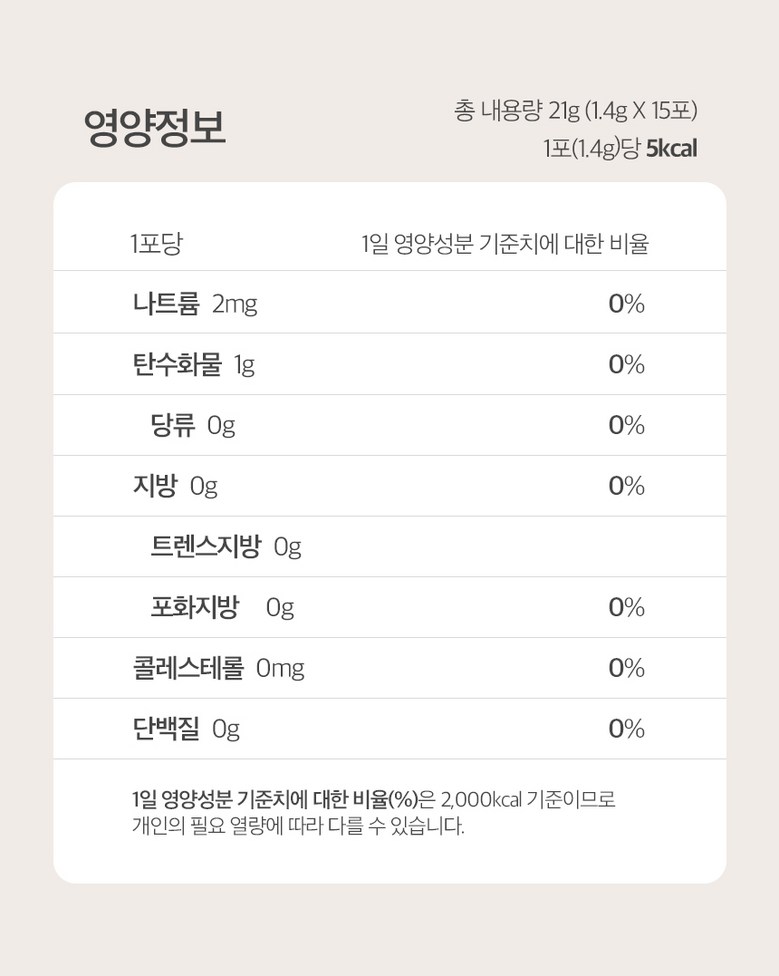Image resolution: width=779 pixels, height=976 pixels.
Task: Click the 영양정보 title heading
Action: [154, 129]
